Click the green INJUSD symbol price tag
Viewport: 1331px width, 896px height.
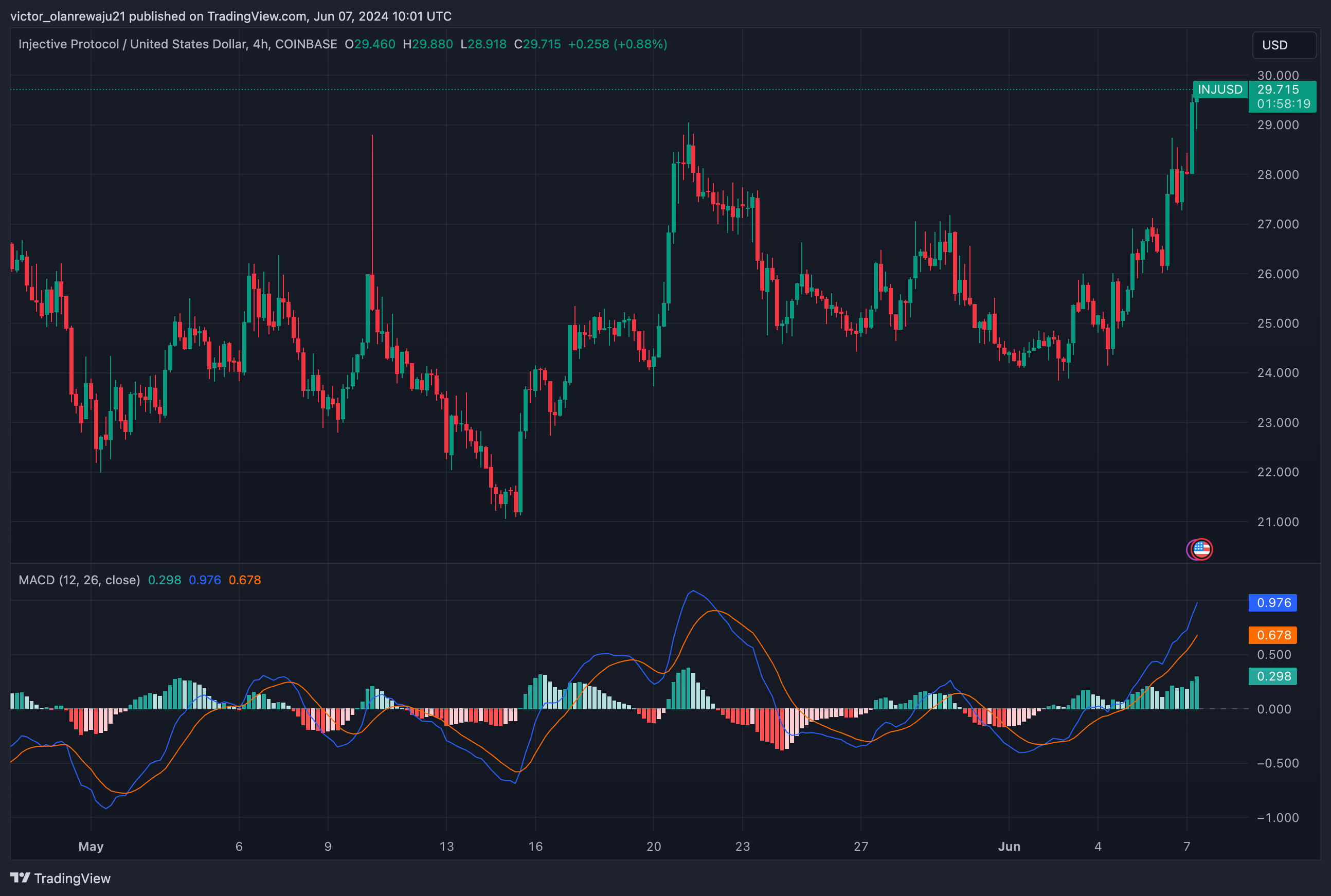(1219, 89)
